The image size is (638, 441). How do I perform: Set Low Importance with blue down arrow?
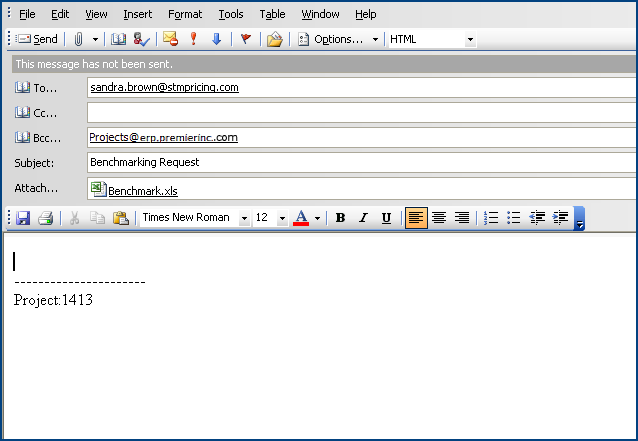tap(215, 39)
